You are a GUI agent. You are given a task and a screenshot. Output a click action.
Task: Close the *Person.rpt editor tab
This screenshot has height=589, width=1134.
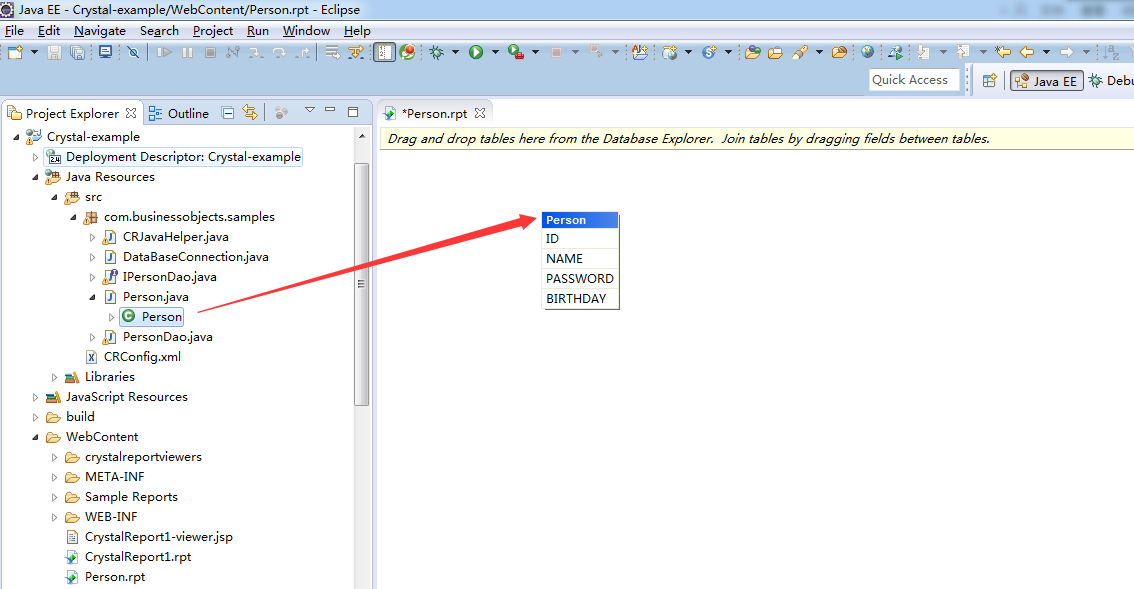(x=480, y=114)
